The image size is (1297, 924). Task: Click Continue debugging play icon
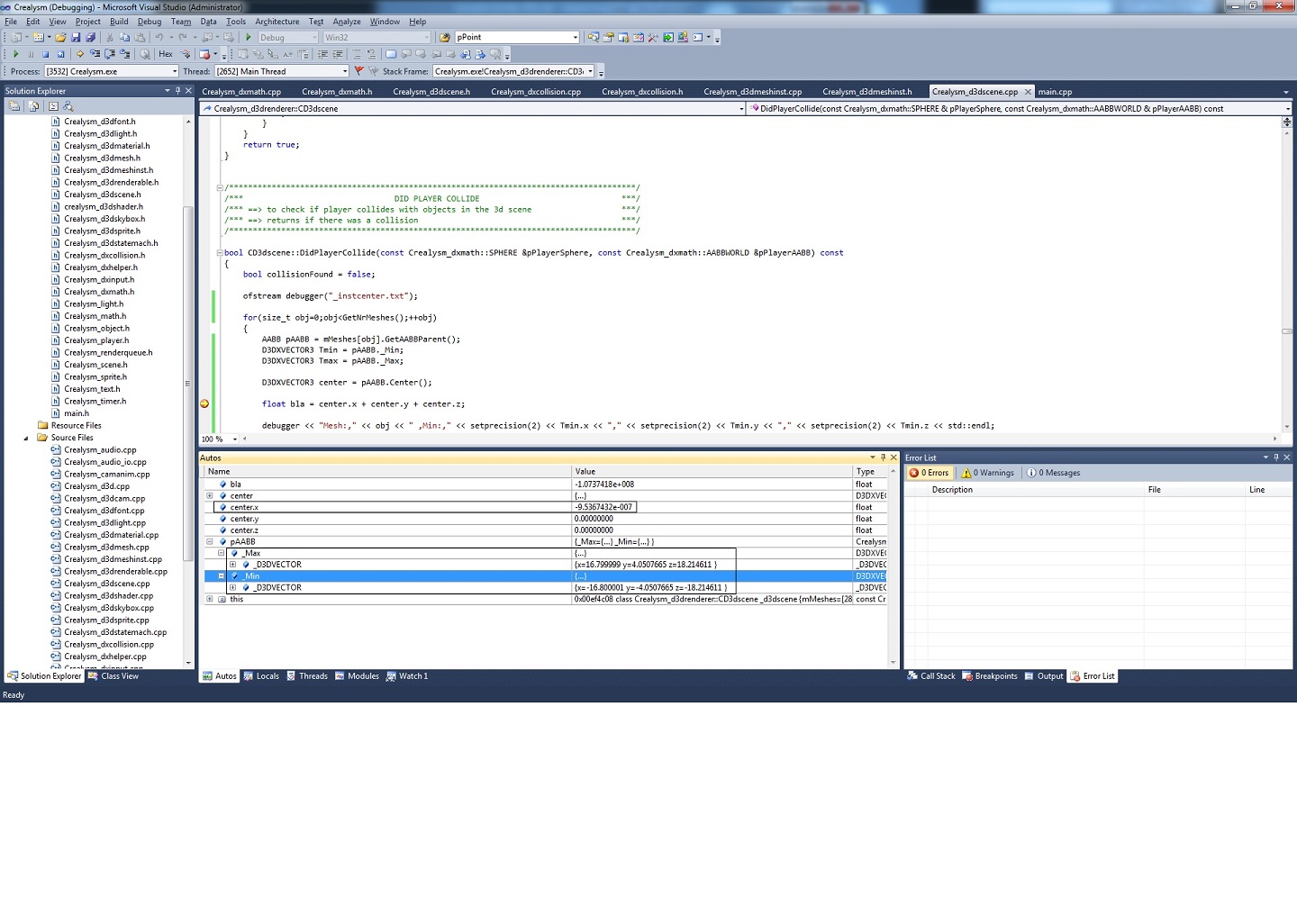click(16, 54)
